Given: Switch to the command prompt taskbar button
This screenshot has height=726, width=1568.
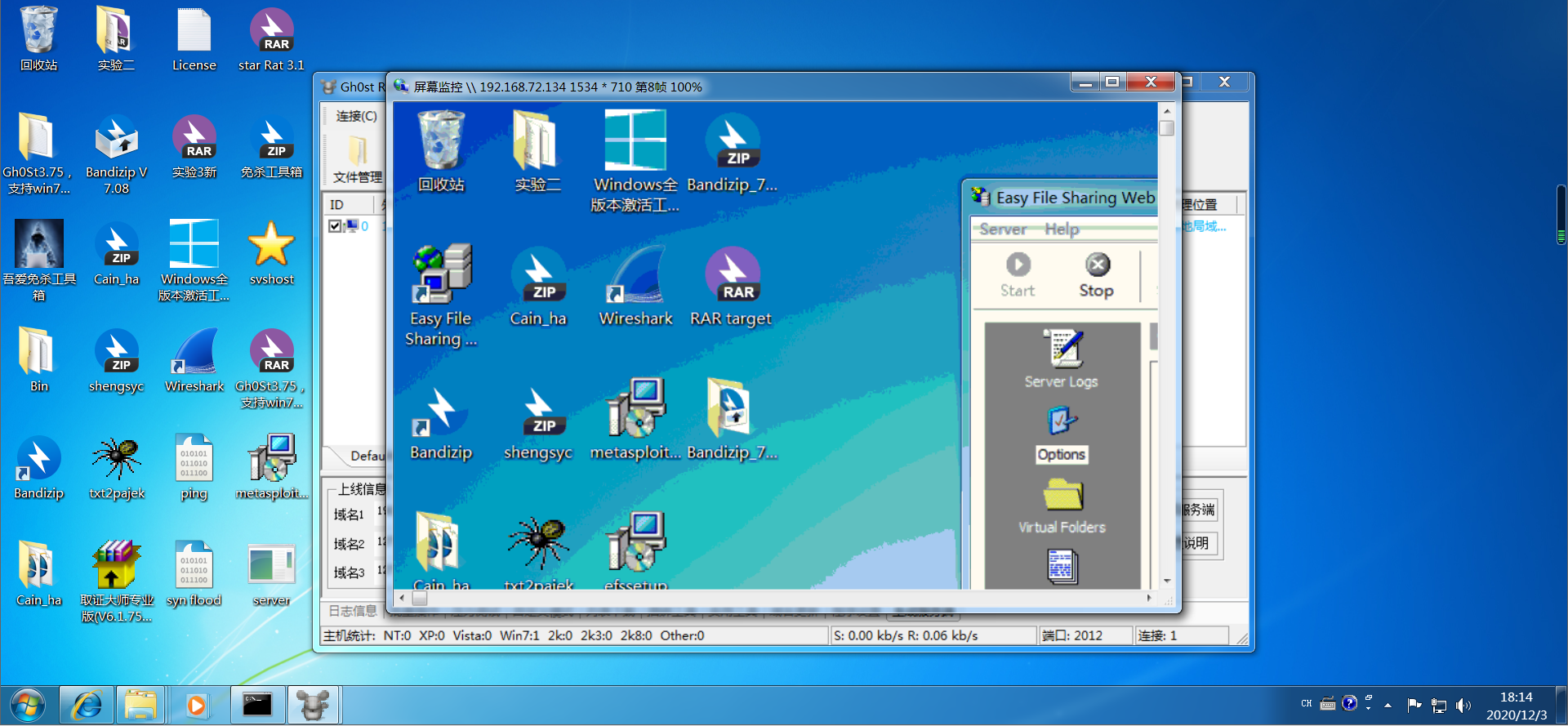Looking at the screenshot, I should click(x=257, y=705).
